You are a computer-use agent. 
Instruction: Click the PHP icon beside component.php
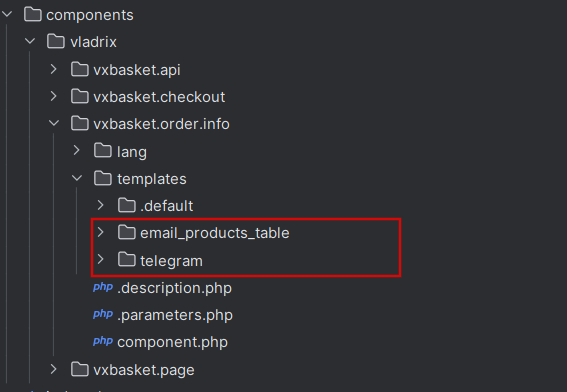pos(103,341)
